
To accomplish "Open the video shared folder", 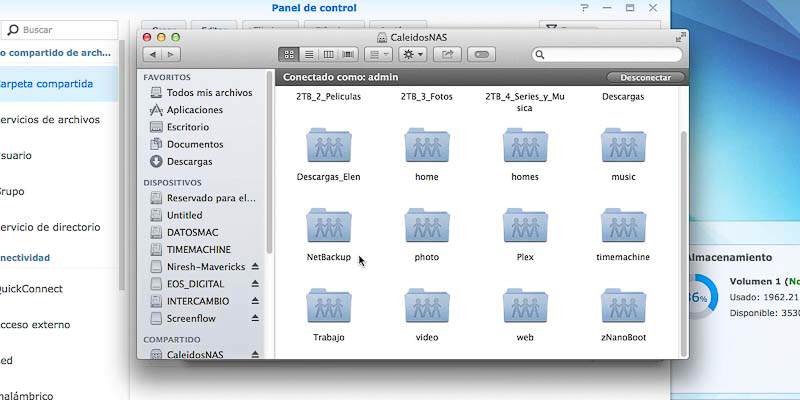I will (x=427, y=315).
